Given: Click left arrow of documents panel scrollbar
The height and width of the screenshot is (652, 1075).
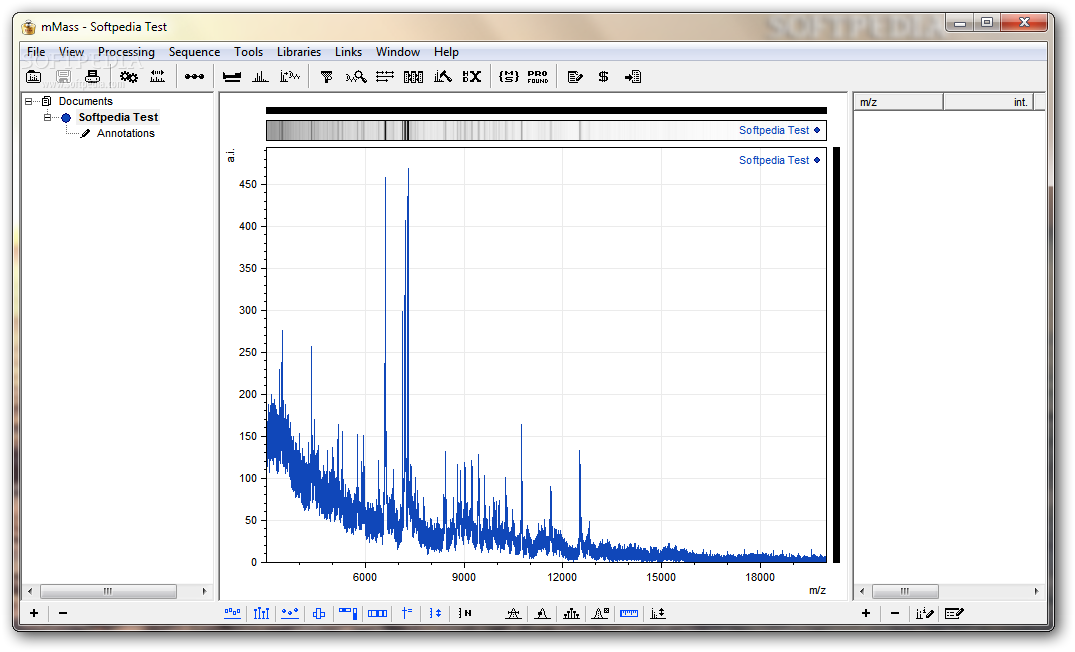Looking at the screenshot, I should [29, 591].
